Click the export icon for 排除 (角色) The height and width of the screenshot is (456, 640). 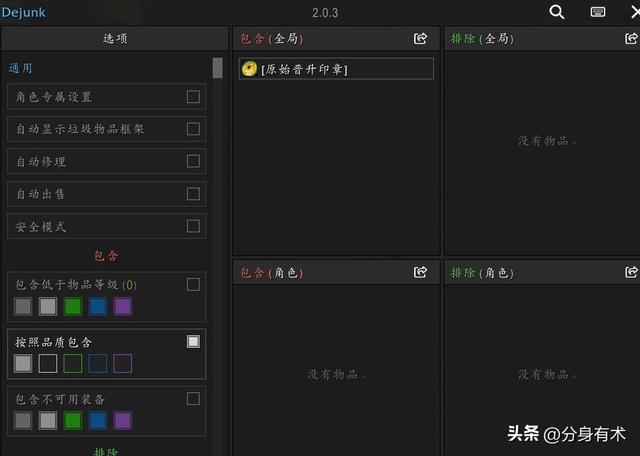coord(631,272)
